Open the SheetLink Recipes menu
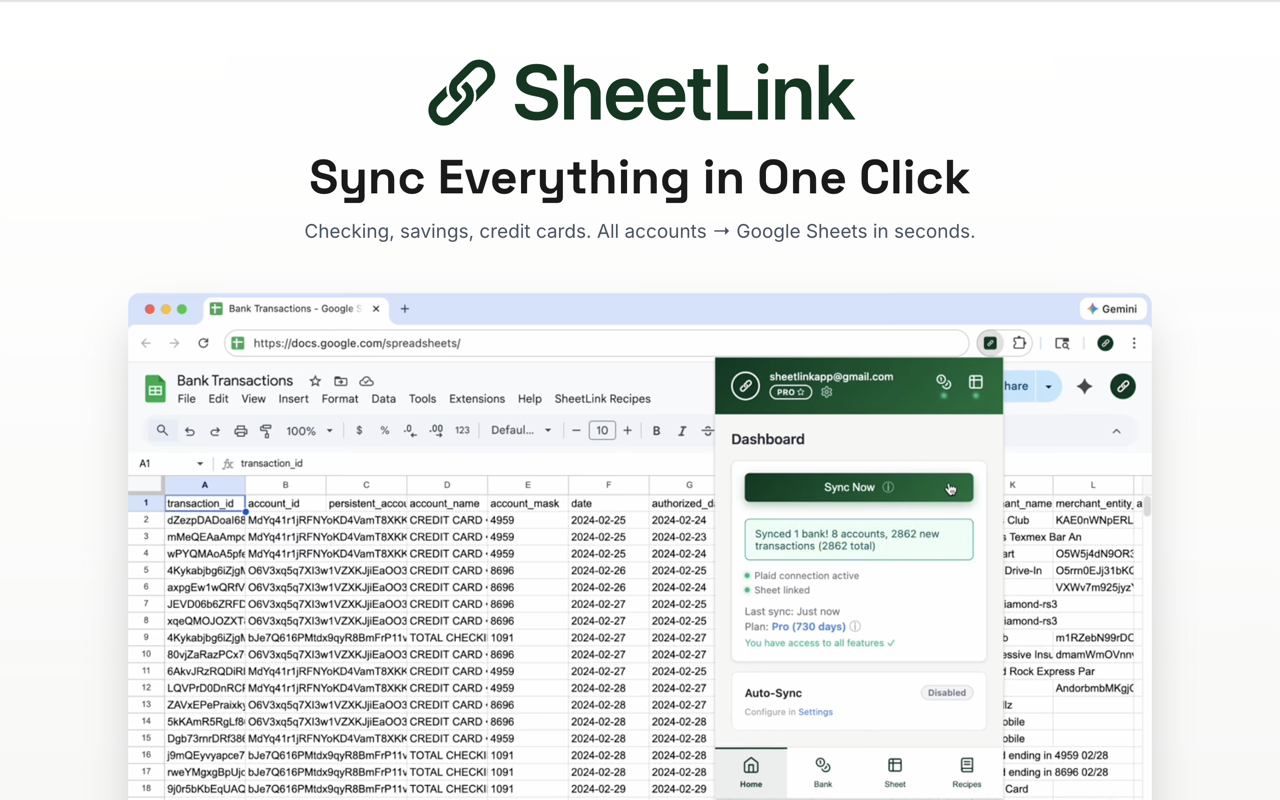The height and width of the screenshot is (800, 1280). pyautogui.click(x=602, y=399)
